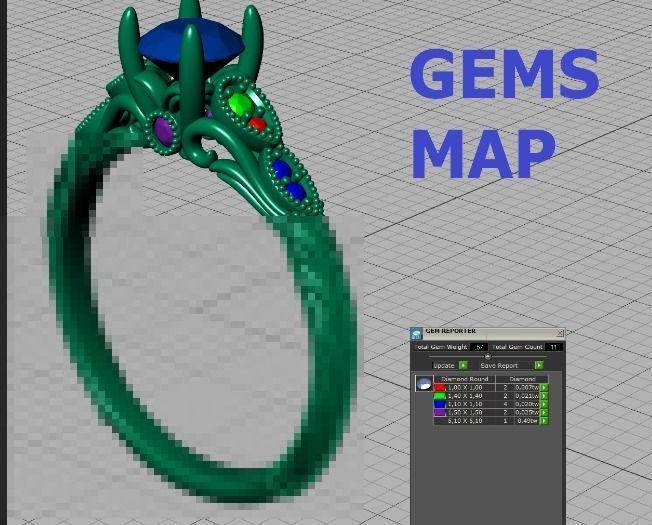Screen dimensions: 652x525
Task: Click the green arrow on the 1,00 X 1,00 row
Action: (544, 387)
